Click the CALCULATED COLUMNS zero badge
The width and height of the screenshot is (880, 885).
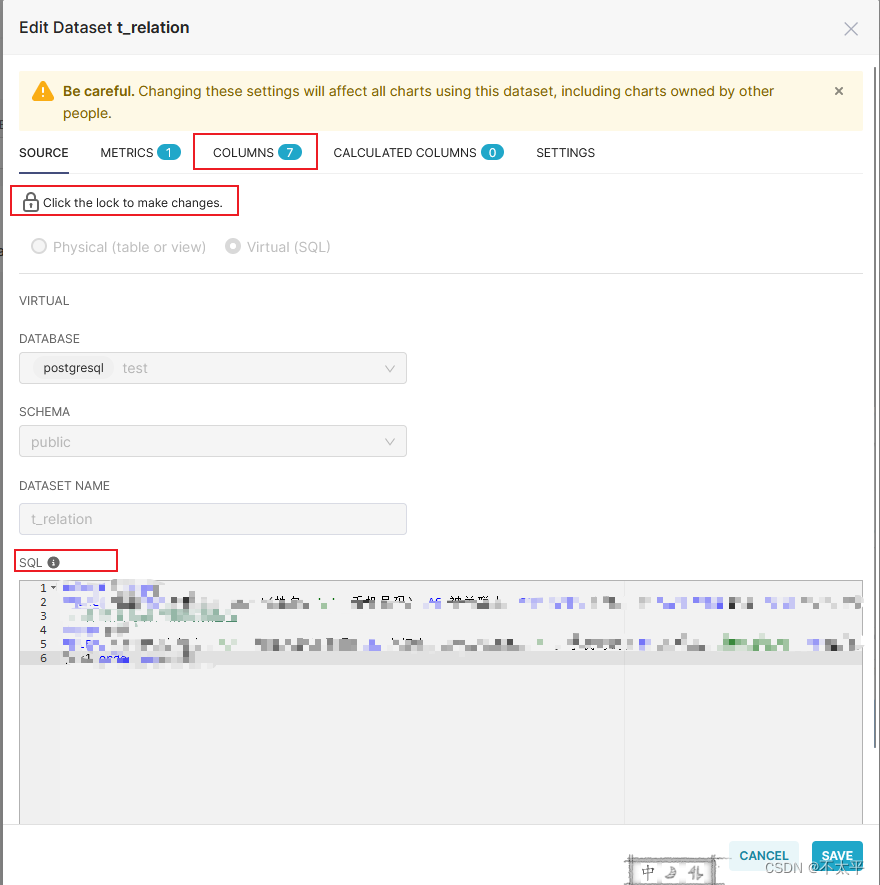[493, 152]
